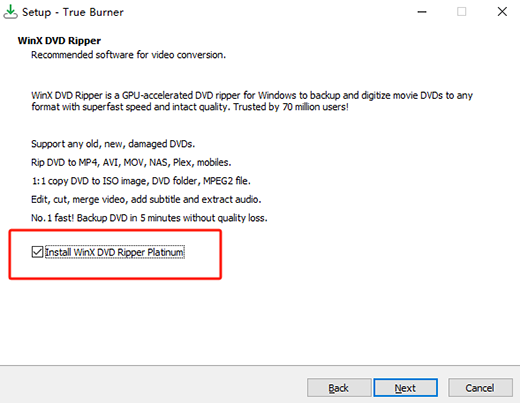
Task: Click the Setup - True Burner title text
Action: click(73, 12)
